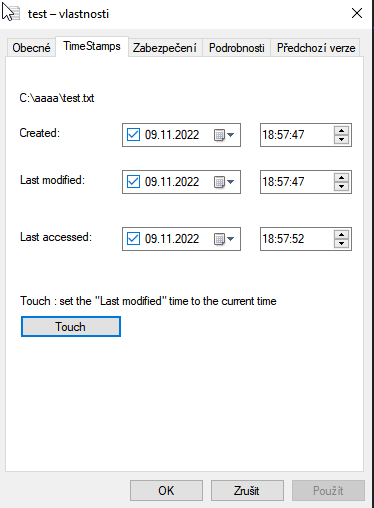Screen dimensions: 374x508
Task: Confirm with the OK button
Action: (x=166, y=491)
